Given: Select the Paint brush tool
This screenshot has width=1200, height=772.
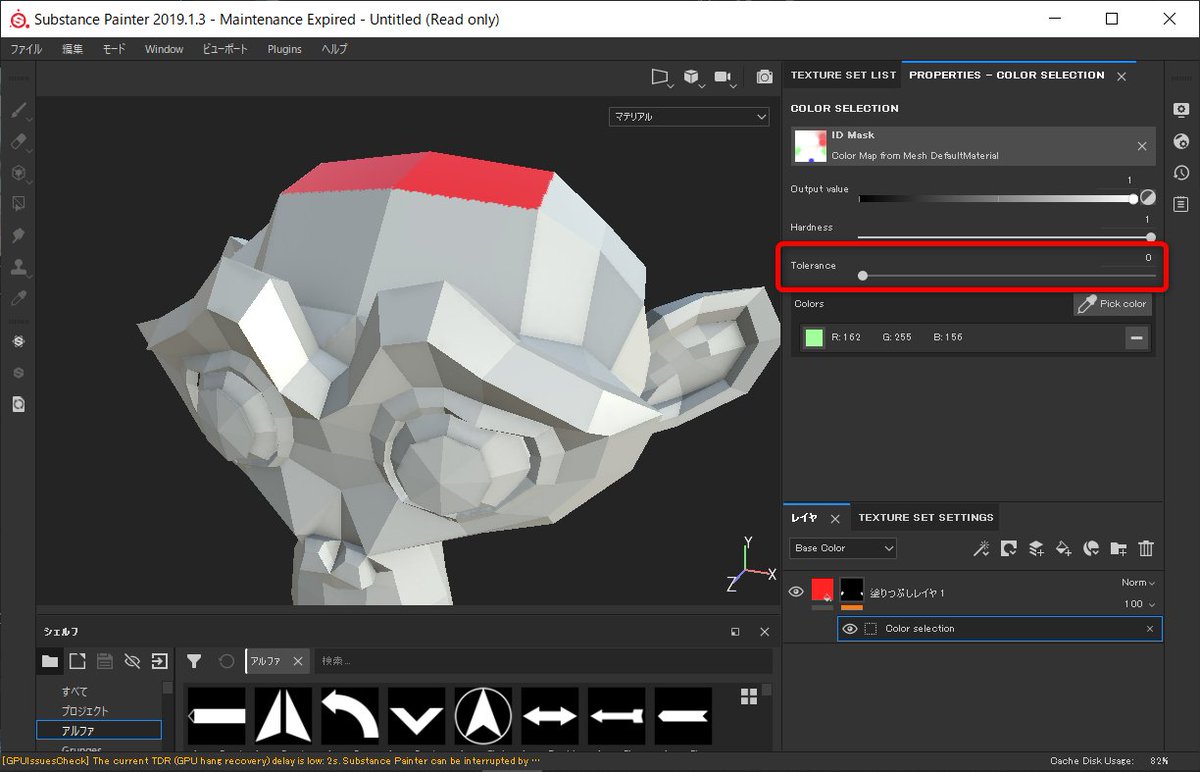Looking at the screenshot, I should pyautogui.click(x=18, y=111).
